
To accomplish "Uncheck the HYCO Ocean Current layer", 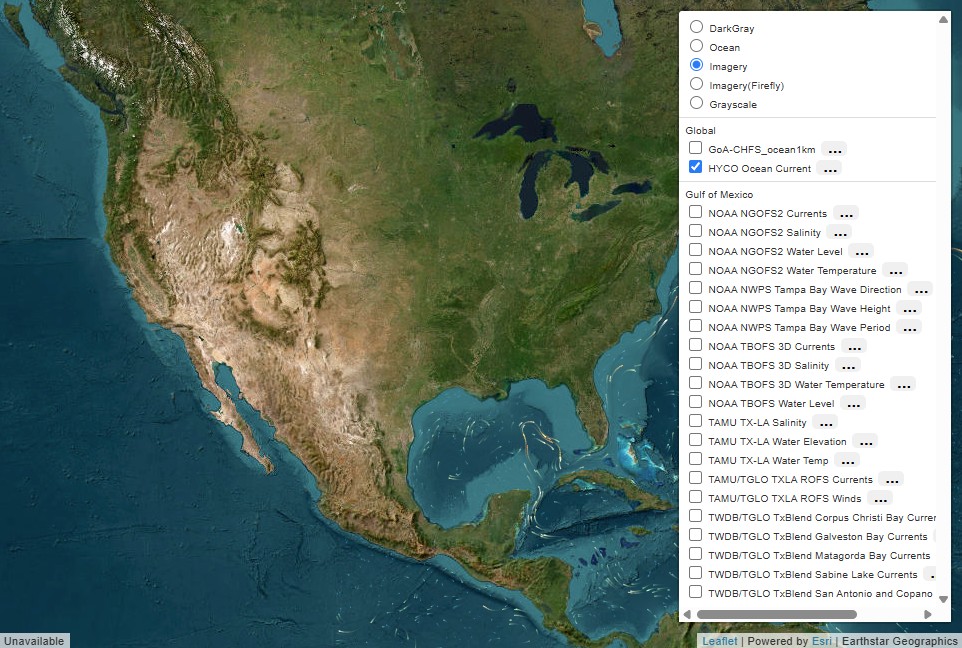I will (x=695, y=167).
